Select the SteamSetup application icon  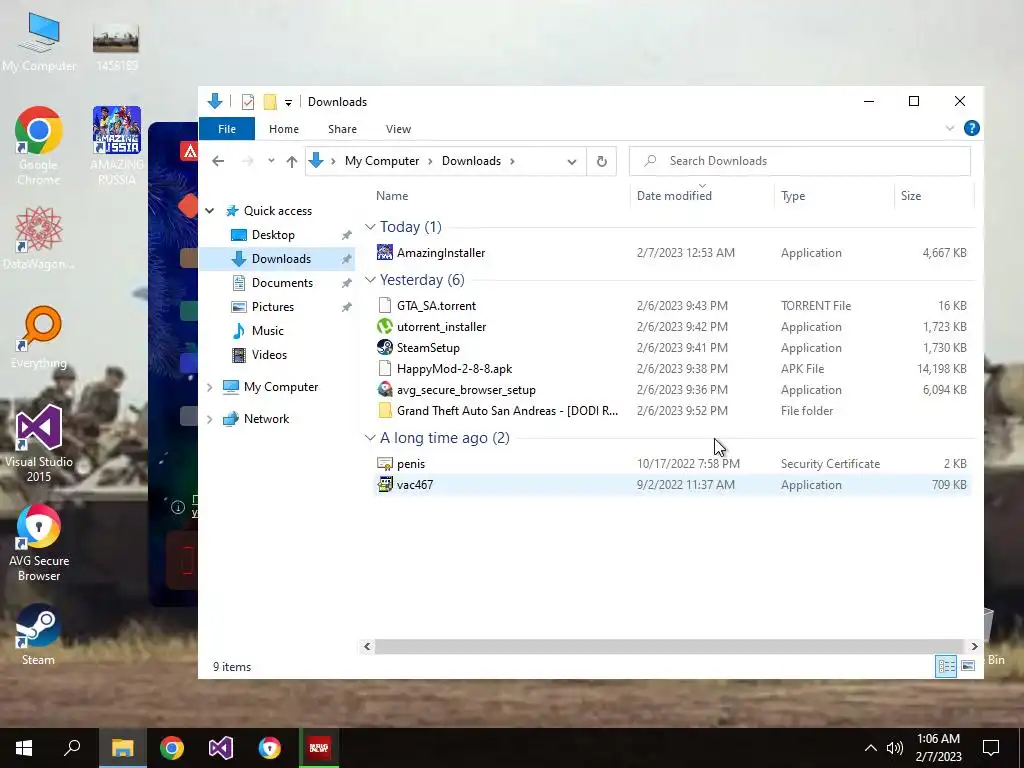[385, 347]
